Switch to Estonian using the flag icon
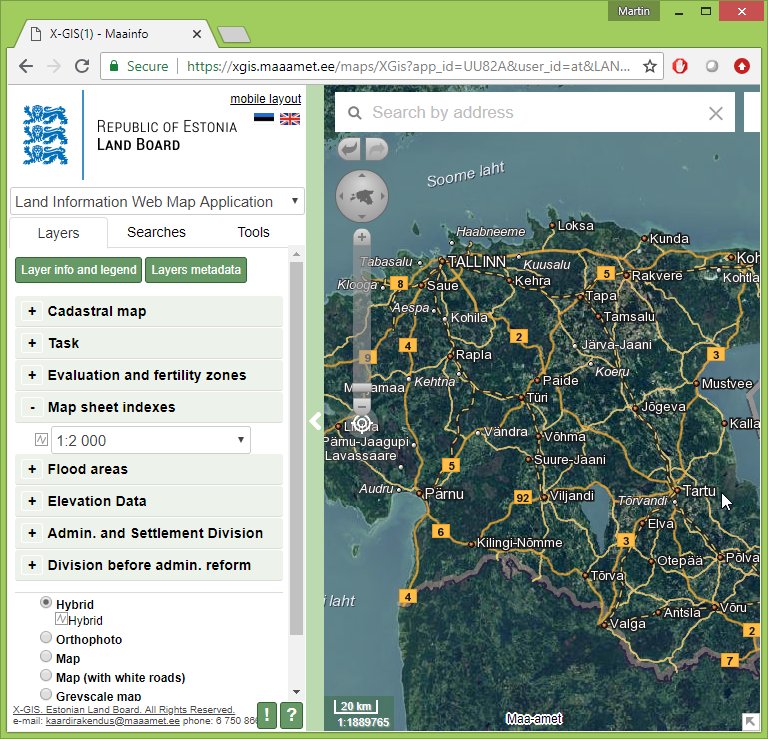Viewport: 768px width, 739px height. point(263,119)
